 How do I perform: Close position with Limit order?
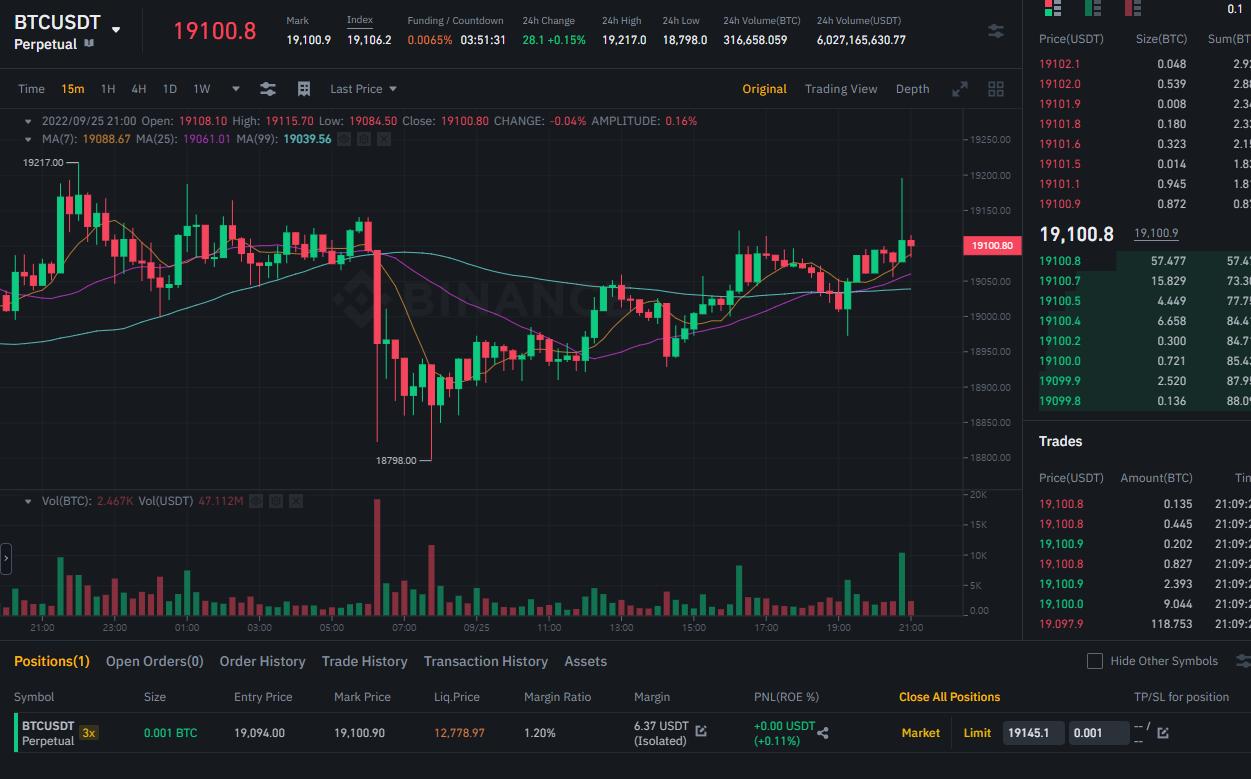[x=977, y=733]
